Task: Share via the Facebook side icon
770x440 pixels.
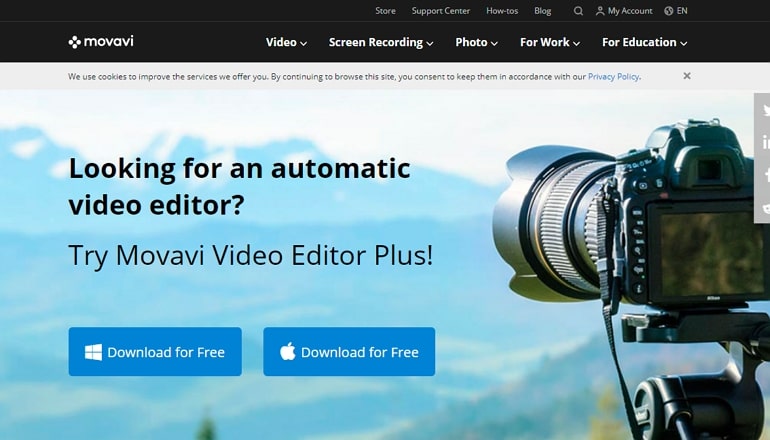Action: pos(766,174)
